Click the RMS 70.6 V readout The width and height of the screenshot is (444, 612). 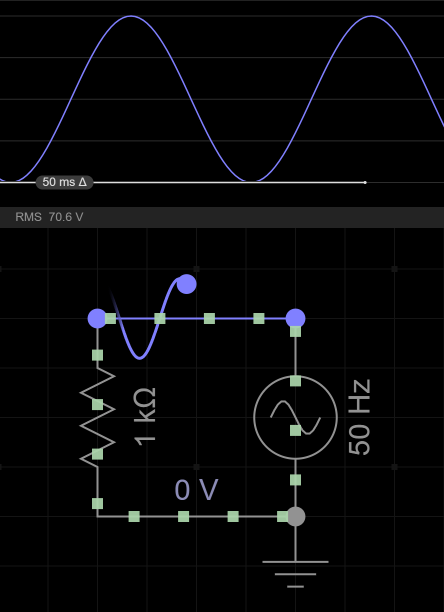pos(49,217)
